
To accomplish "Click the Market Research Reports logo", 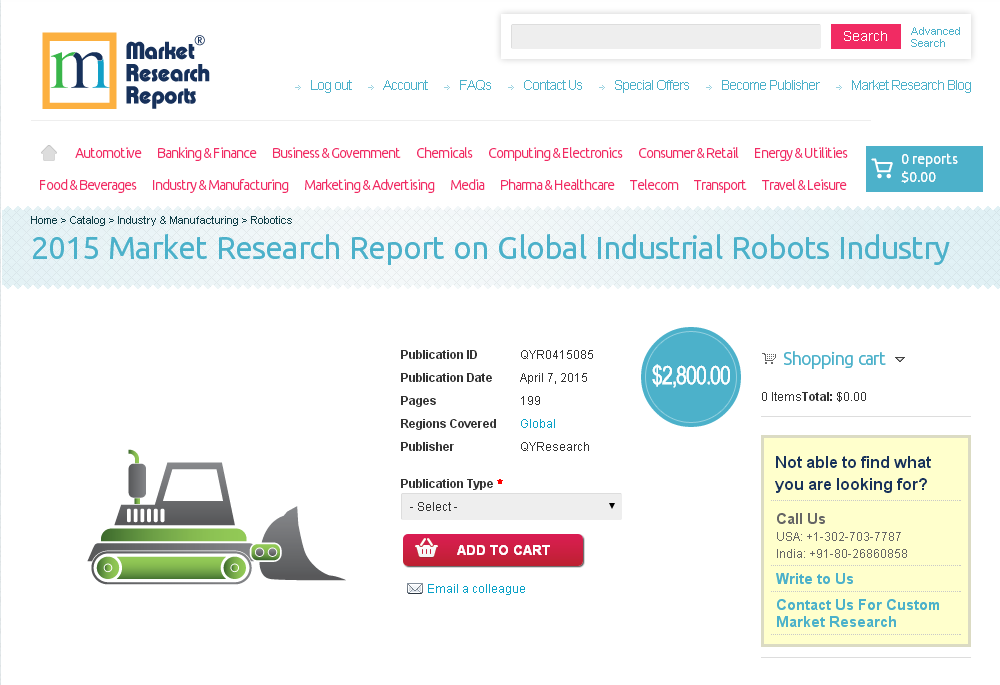I will click(124, 70).
